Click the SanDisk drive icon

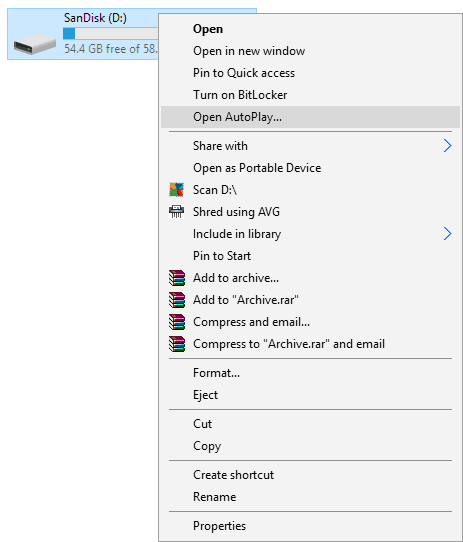pos(35,44)
